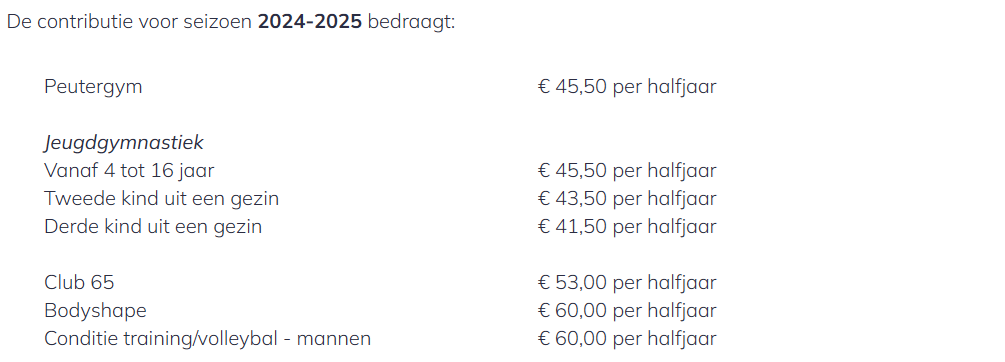The height and width of the screenshot is (362, 1005).
Task: Click the word volleybal in last row
Action: 237,338
